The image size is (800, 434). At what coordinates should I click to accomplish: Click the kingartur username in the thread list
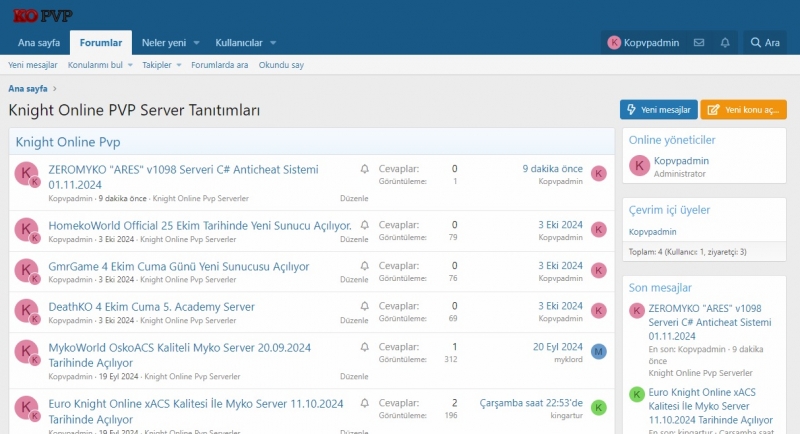tap(566, 416)
